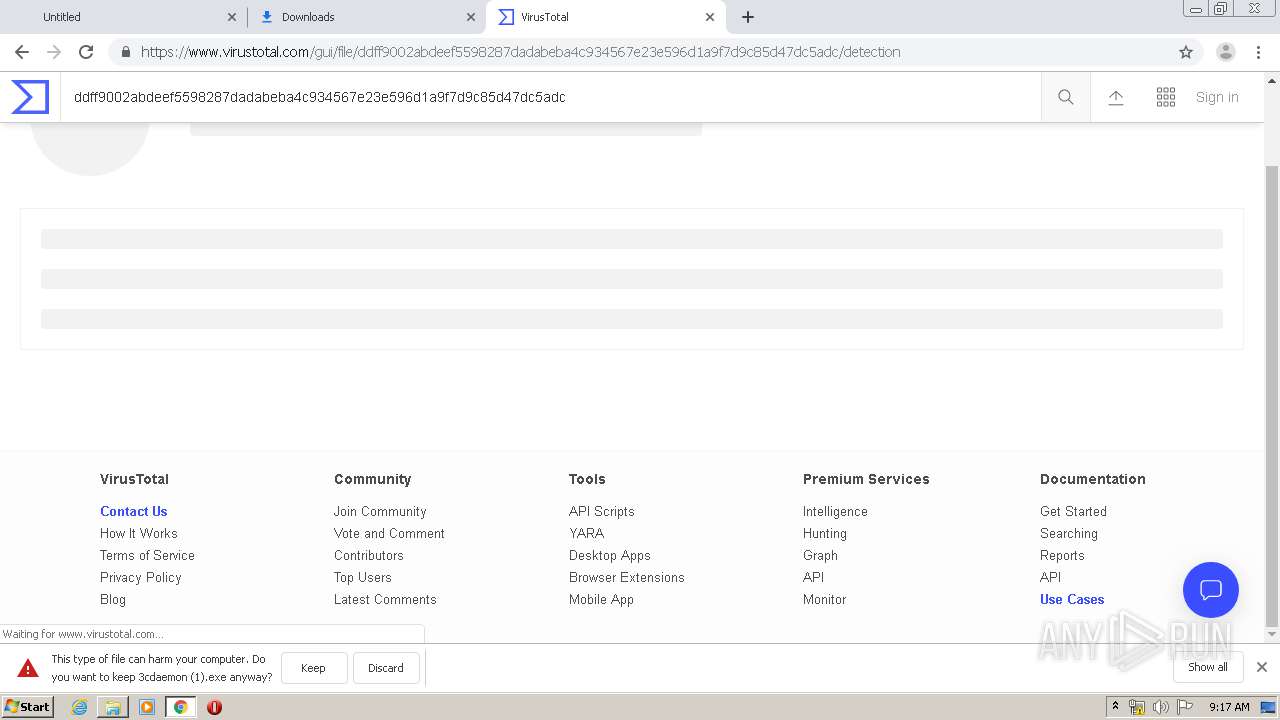Open Browser Extensions link

626,577
